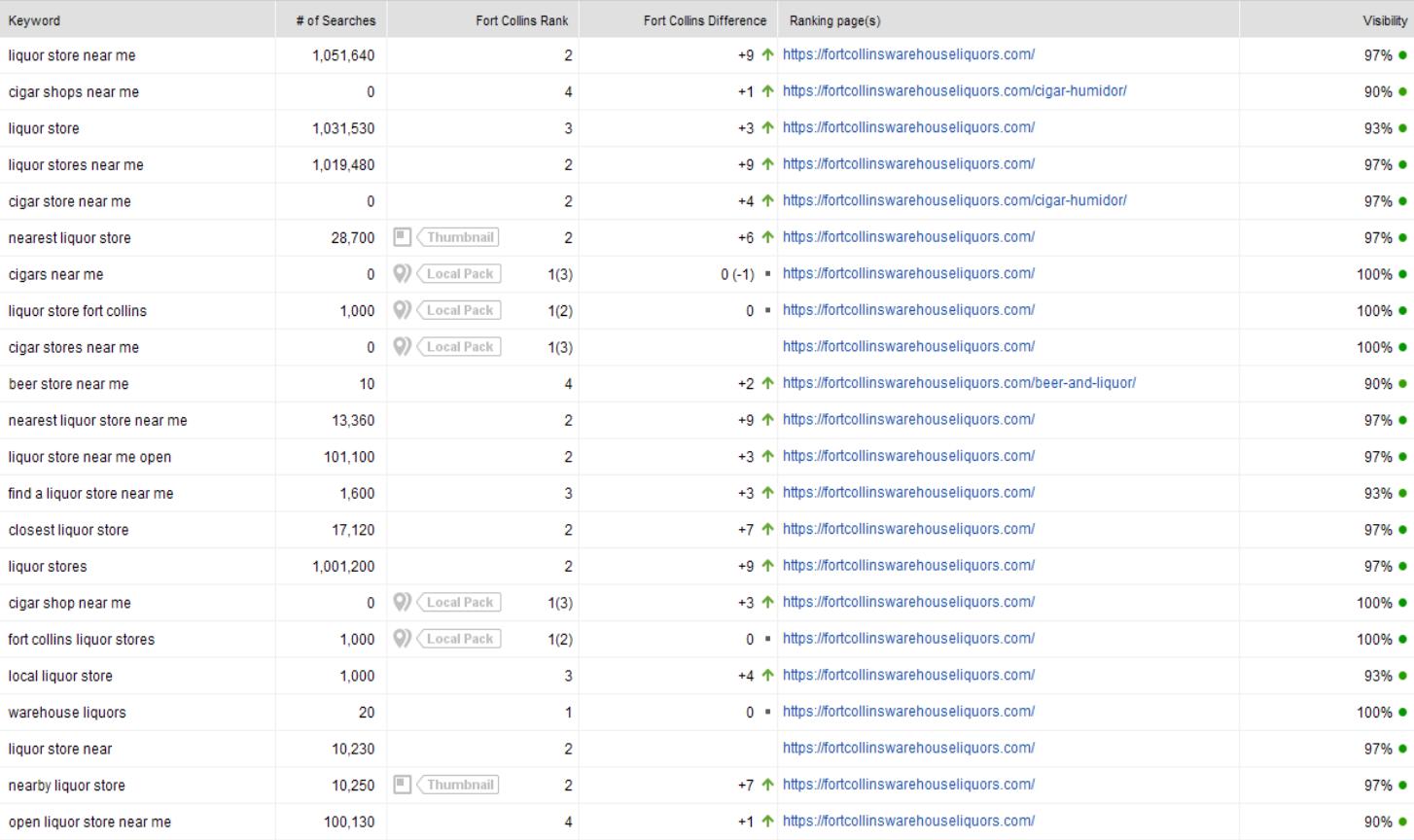The image size is (1414, 840).
Task: Click search count 10,250 in nearby liquor store row
Action: (353, 786)
